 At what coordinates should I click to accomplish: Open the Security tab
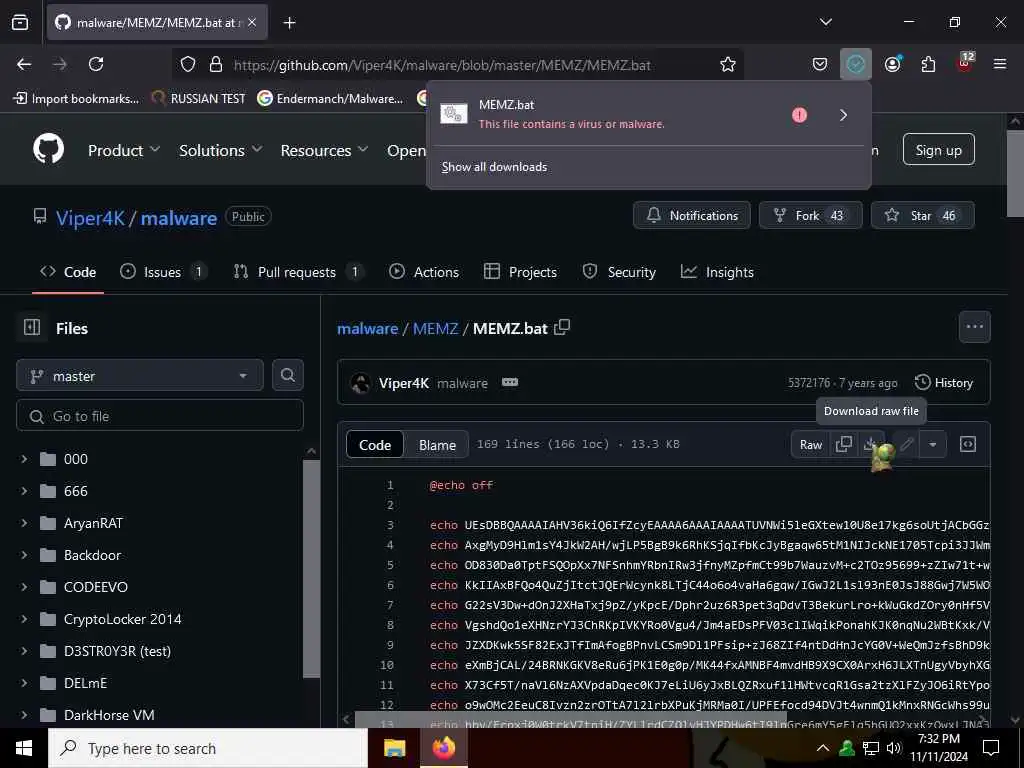tap(619, 272)
